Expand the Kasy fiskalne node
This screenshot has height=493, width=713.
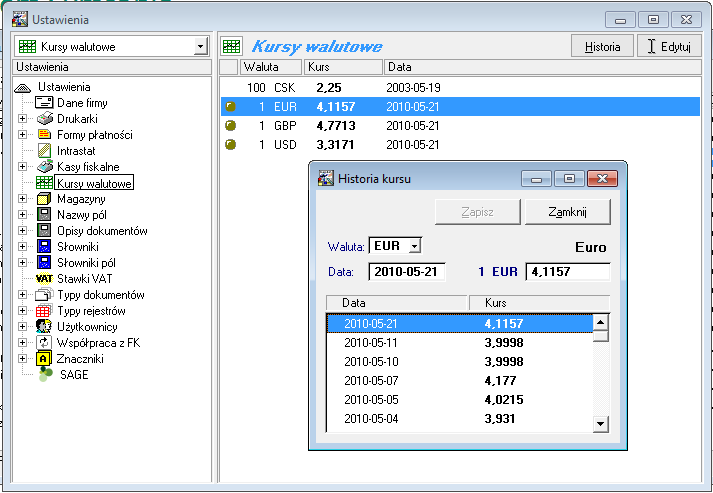tap(22, 167)
